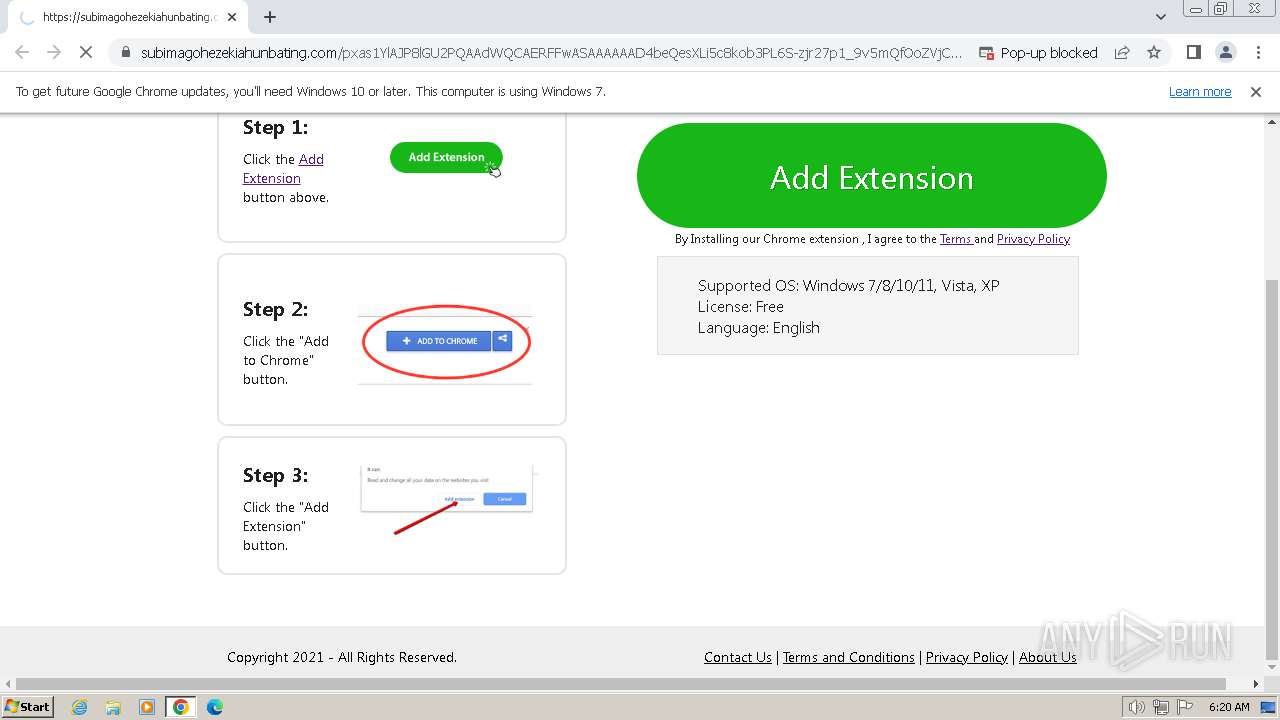This screenshot has height=720, width=1280.
Task: Click the Chrome taskbar icon
Action: pos(180,707)
